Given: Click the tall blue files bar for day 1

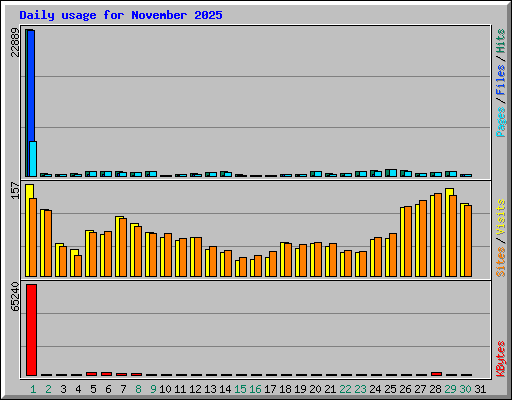Looking at the screenshot, I should 31,85.
